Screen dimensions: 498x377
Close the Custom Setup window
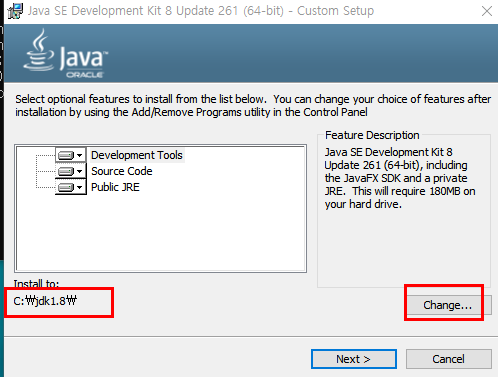click(487, 11)
